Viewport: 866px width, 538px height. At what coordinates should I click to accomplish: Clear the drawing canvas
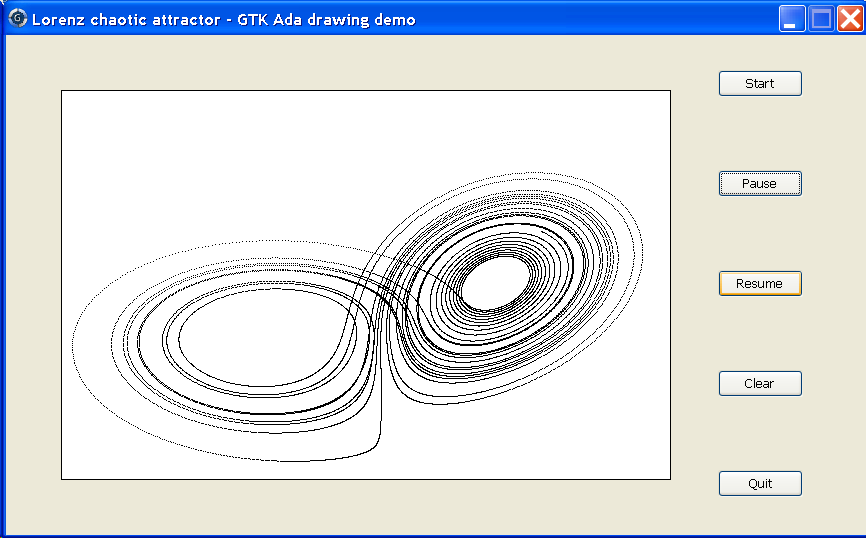tap(760, 383)
